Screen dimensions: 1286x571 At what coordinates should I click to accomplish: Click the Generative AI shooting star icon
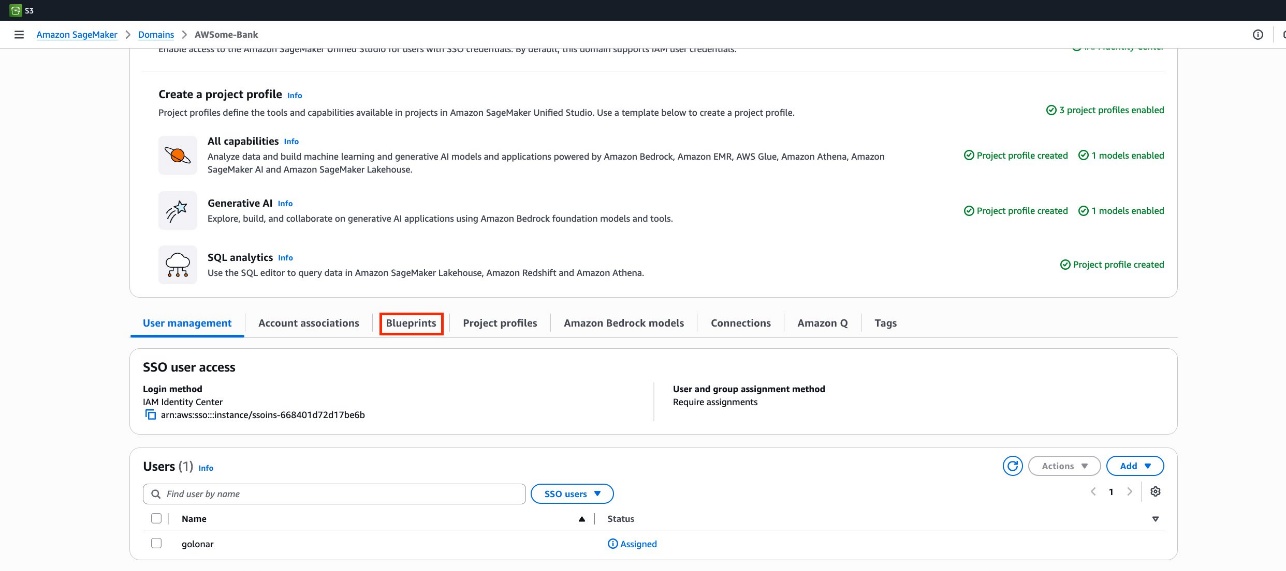178,210
